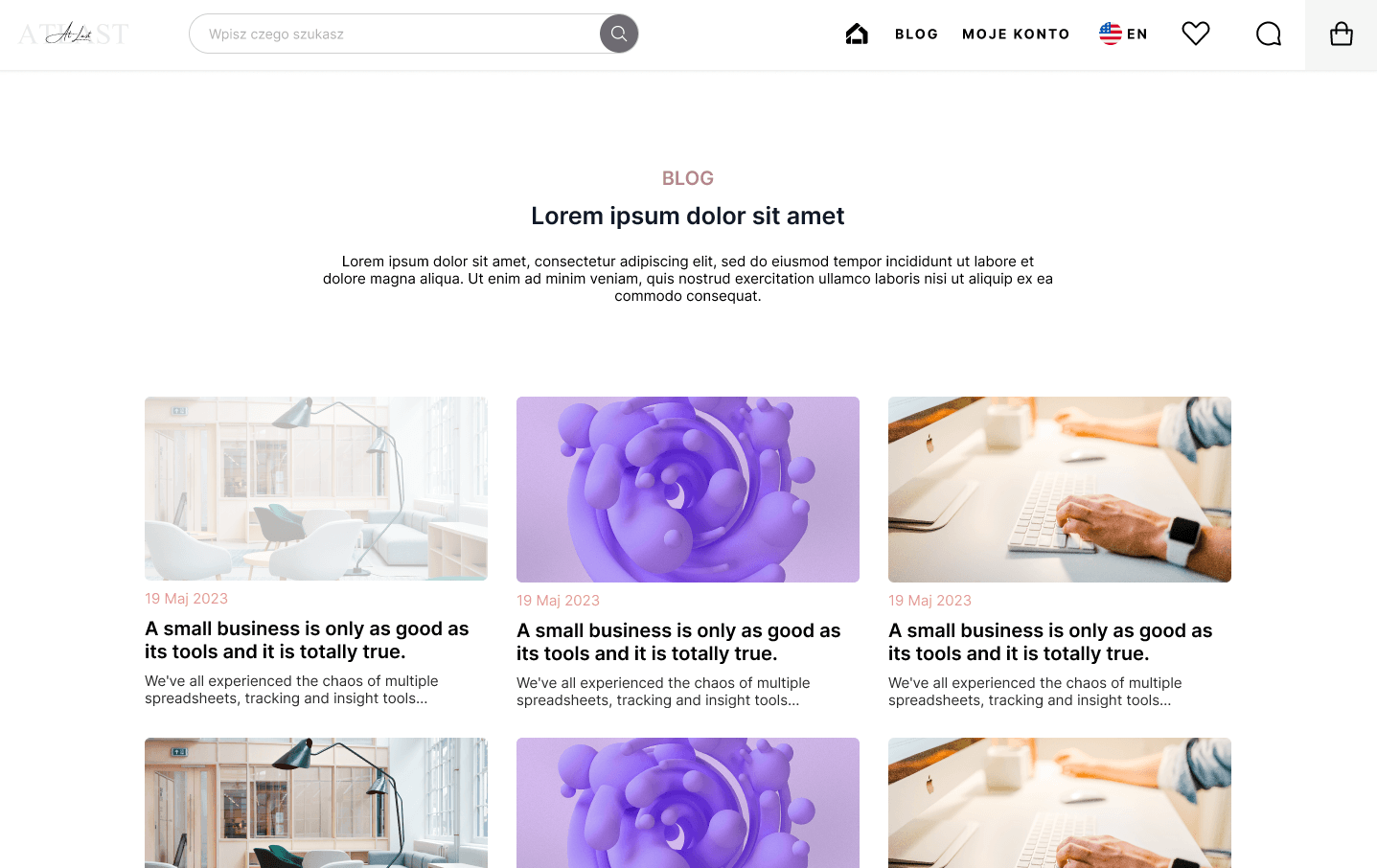Click the At Last site logo
The image size is (1377, 868).
[x=73, y=34]
